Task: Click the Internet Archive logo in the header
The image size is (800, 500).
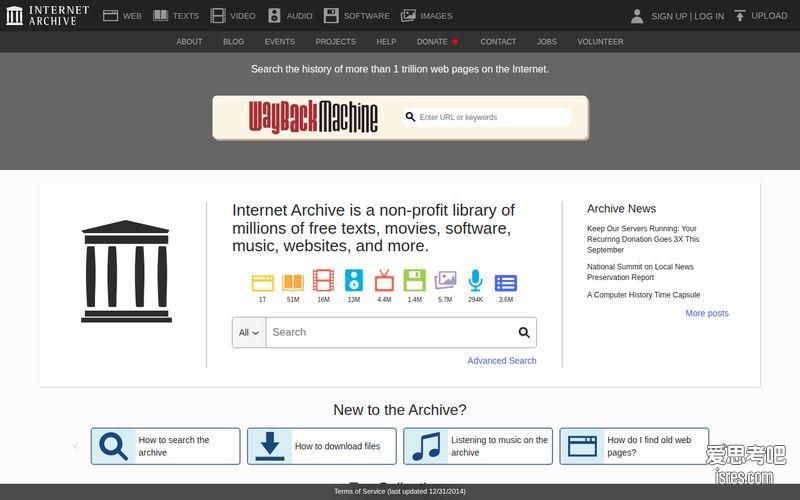Action: point(47,15)
